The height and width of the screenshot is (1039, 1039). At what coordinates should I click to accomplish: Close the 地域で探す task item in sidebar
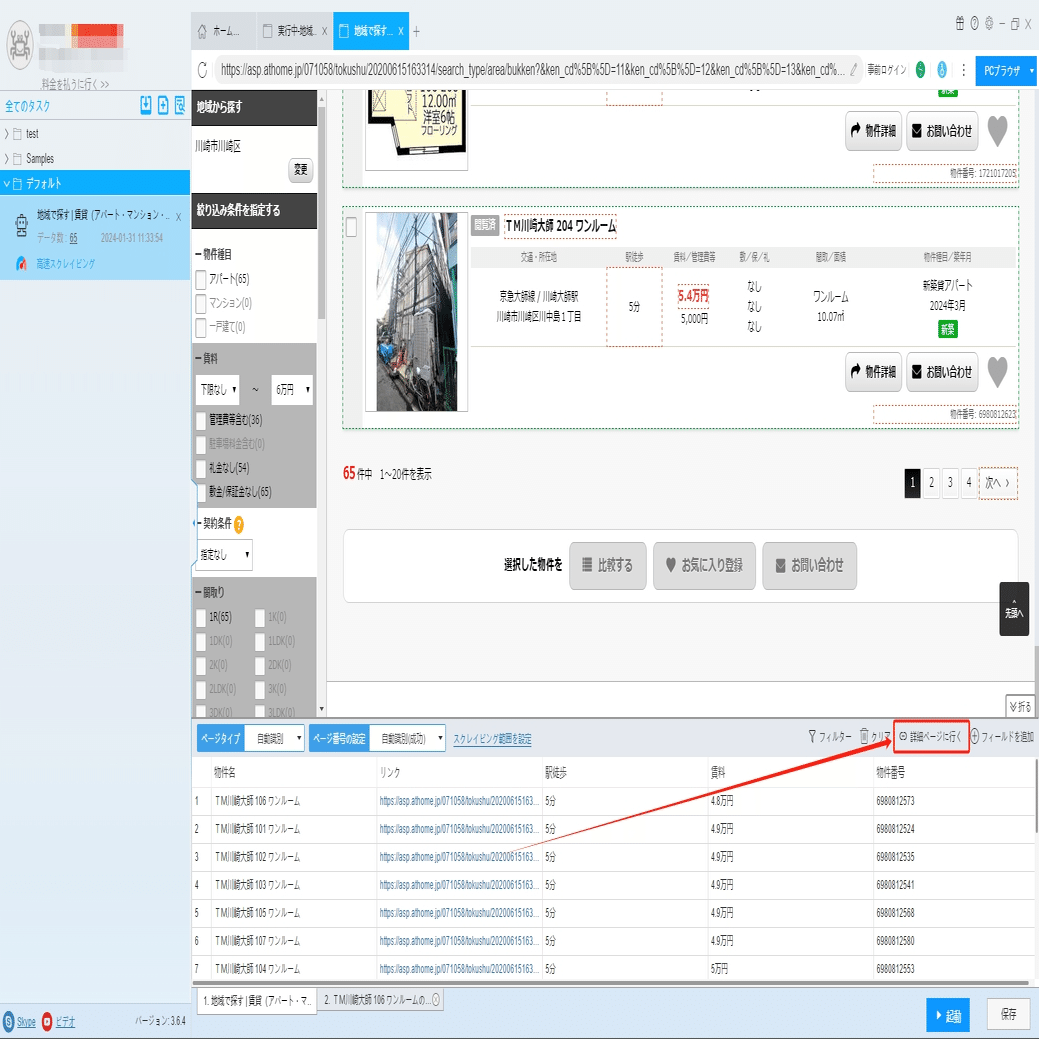click(x=178, y=217)
